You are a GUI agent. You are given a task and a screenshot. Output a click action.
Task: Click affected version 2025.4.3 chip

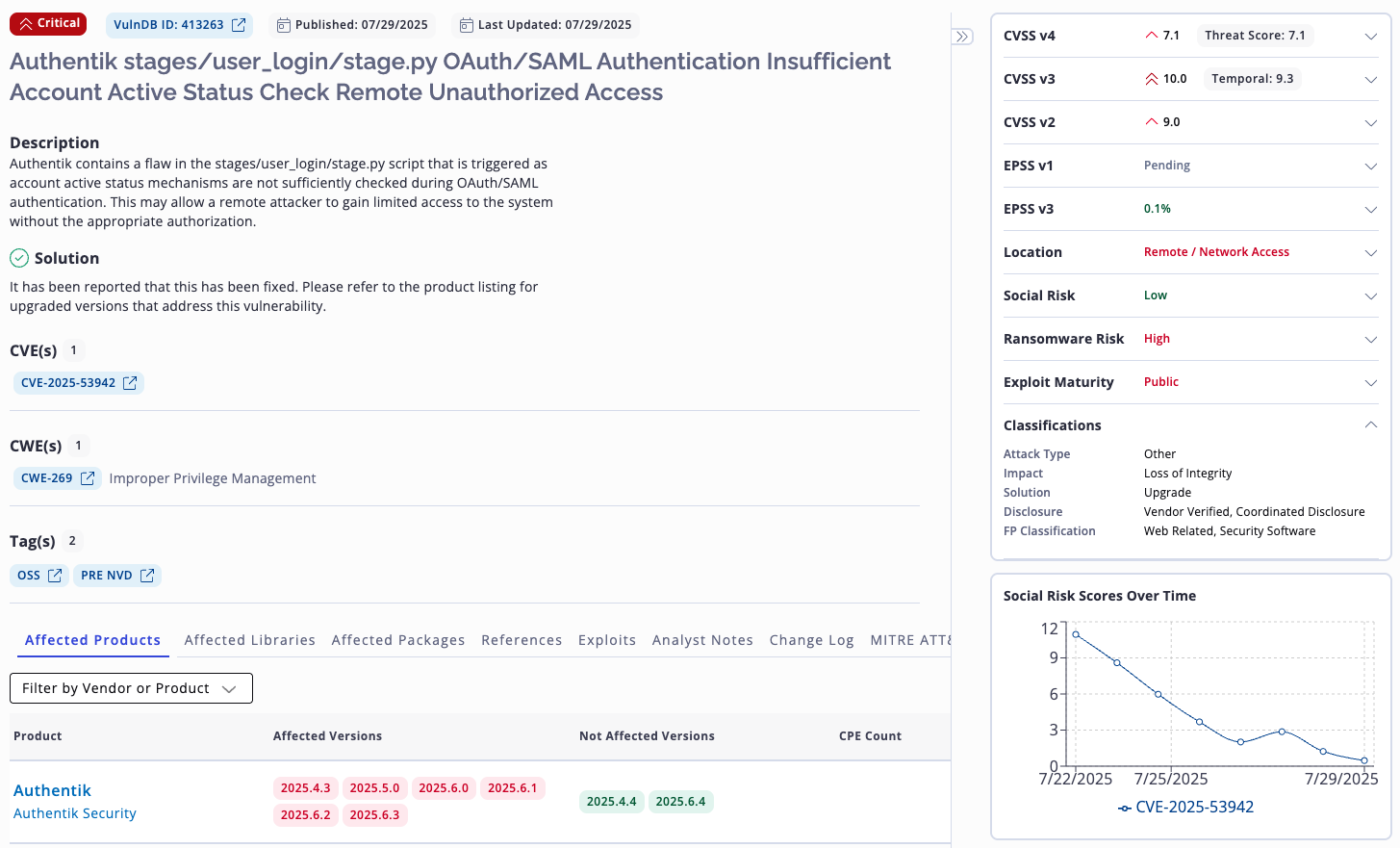306,788
